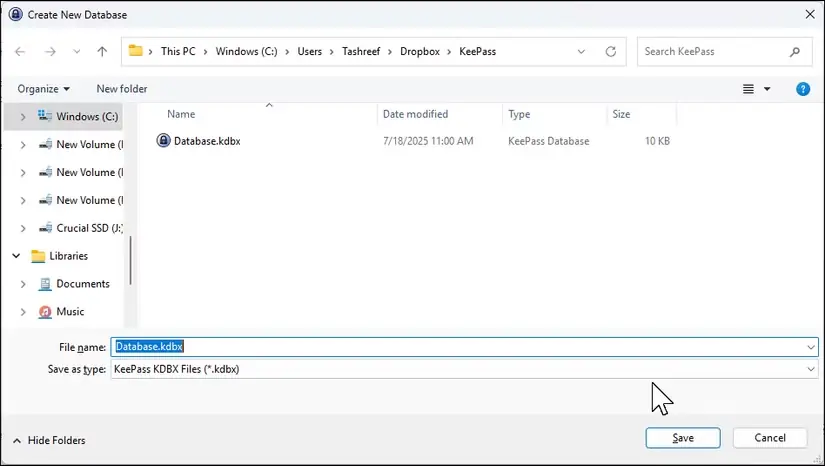Expand the Music library node
Image resolution: width=825 pixels, height=466 pixels.
click(x=23, y=312)
